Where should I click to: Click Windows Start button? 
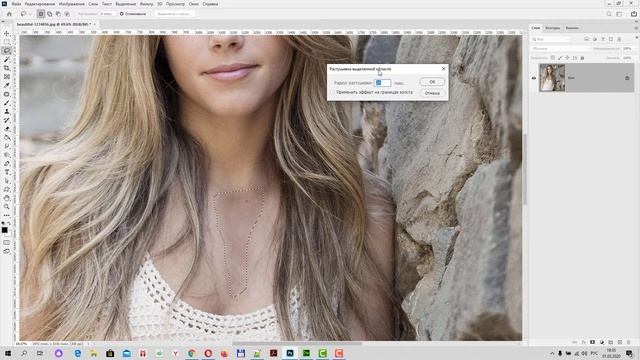click(8, 353)
